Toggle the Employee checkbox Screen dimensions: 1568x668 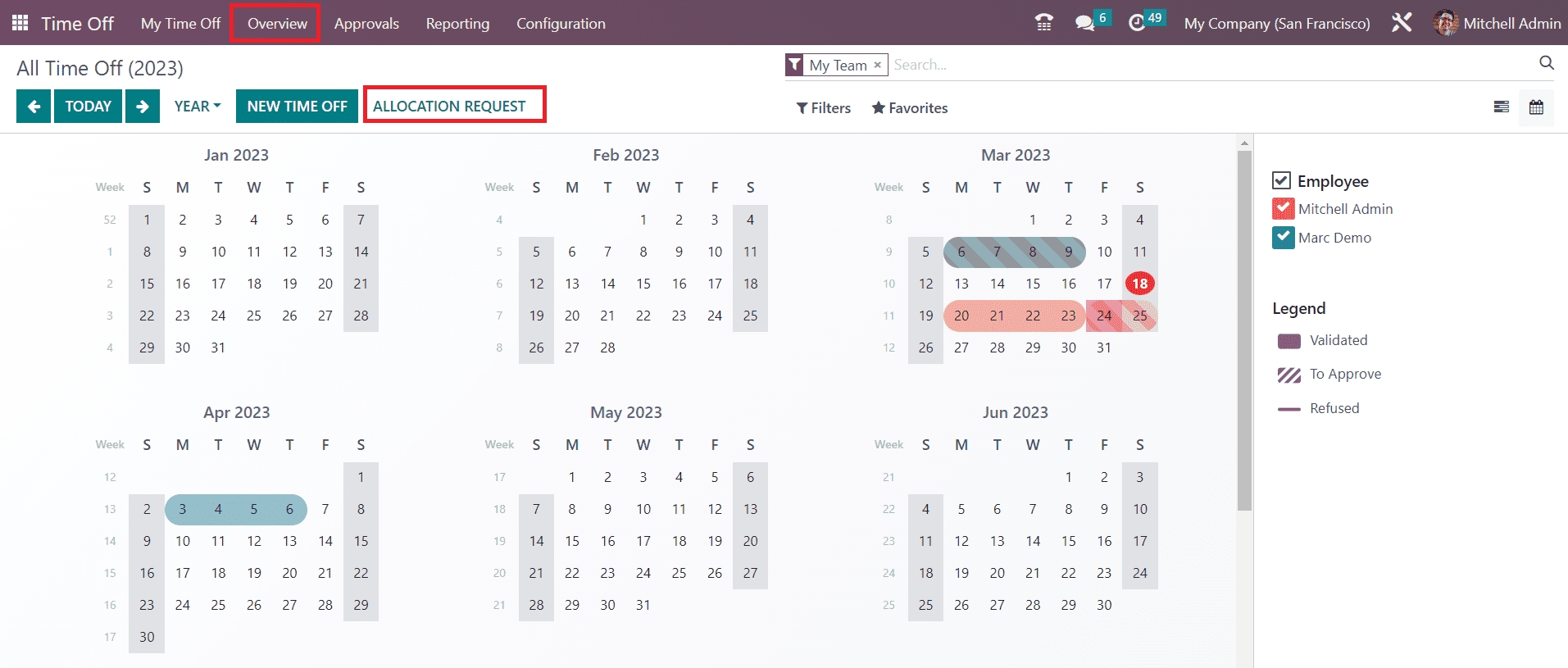pos(1281,180)
